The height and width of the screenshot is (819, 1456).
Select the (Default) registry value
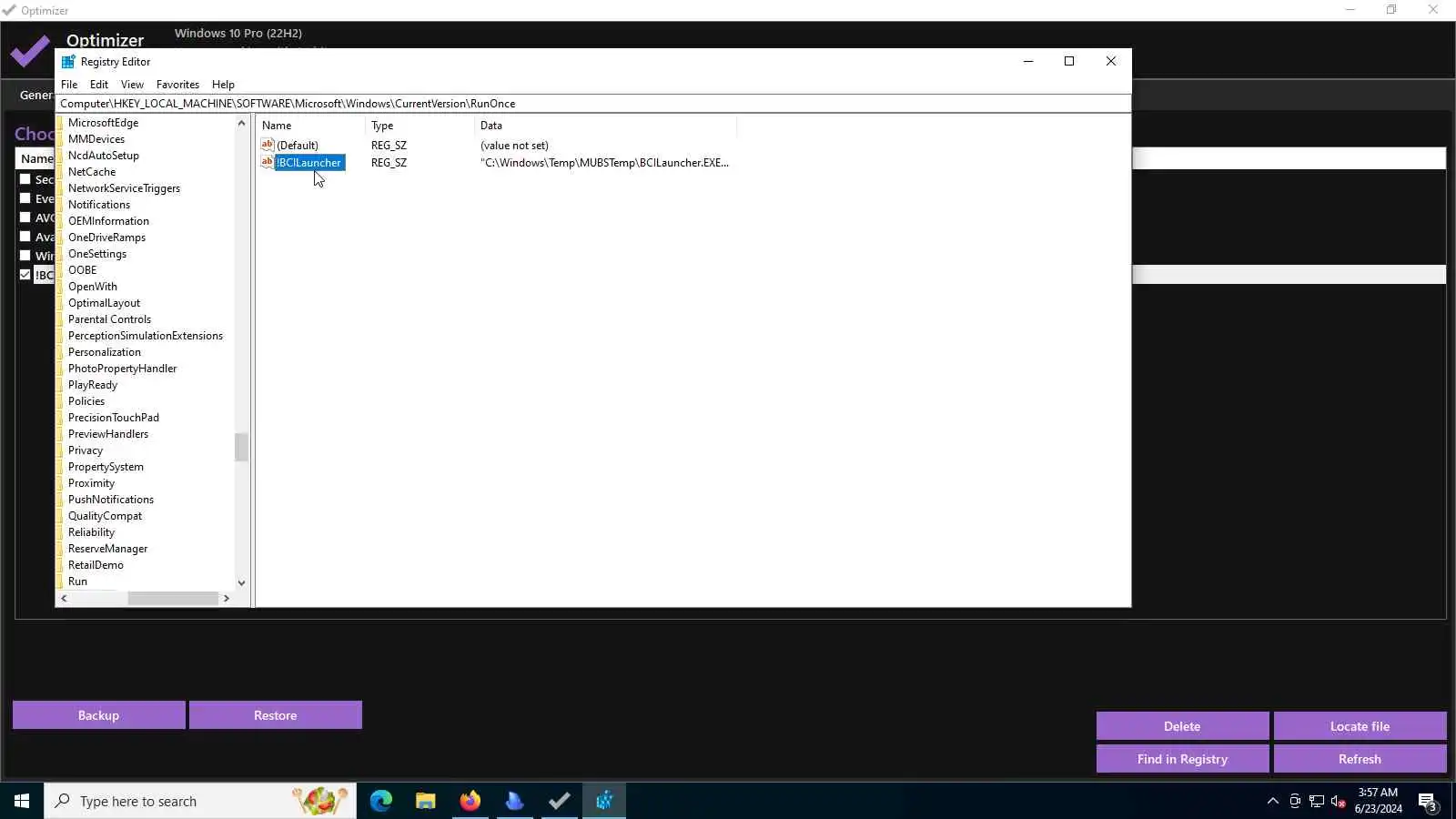[x=298, y=146]
